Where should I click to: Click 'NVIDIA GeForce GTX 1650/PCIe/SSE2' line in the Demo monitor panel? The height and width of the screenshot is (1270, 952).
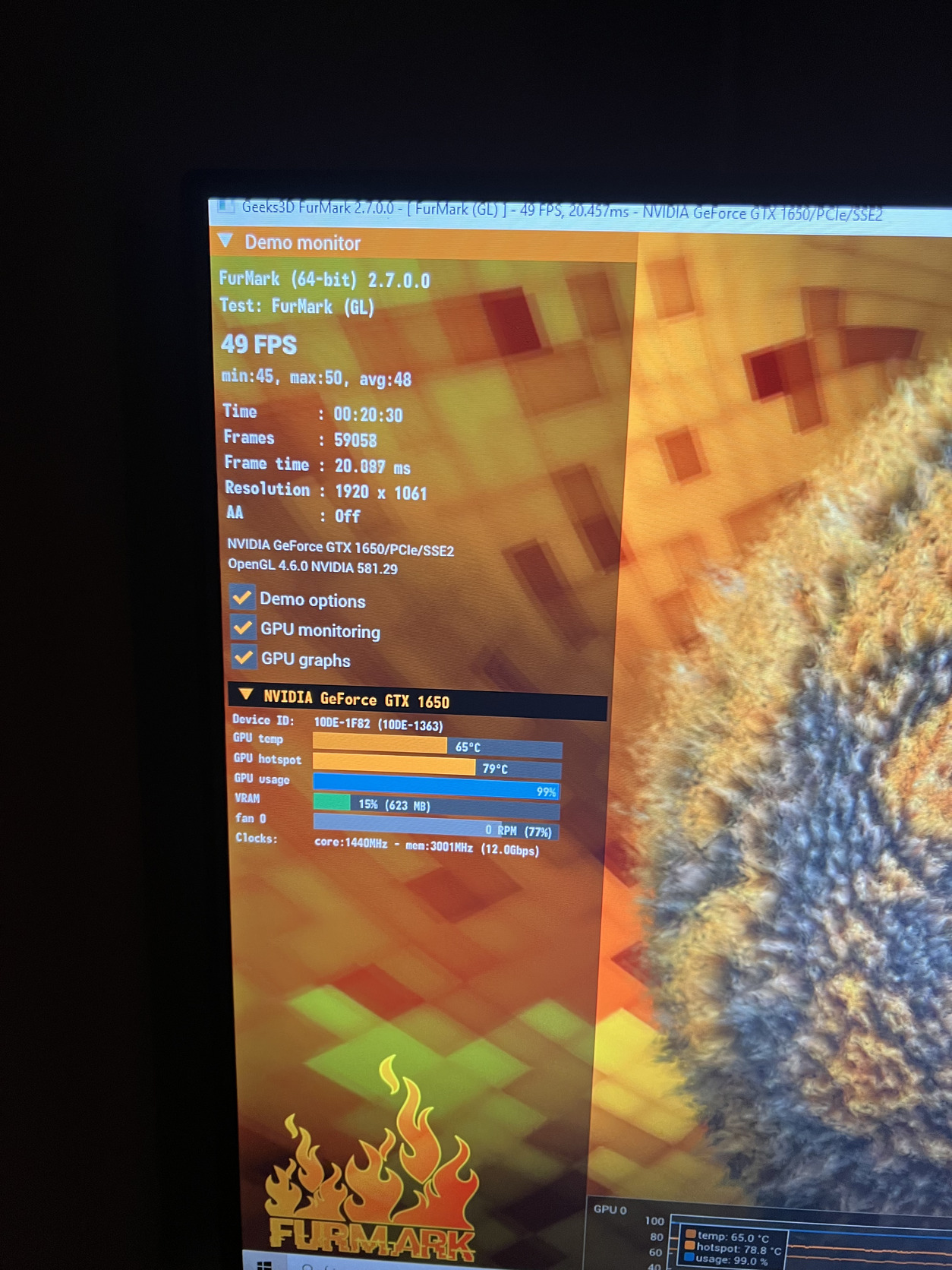click(340, 548)
